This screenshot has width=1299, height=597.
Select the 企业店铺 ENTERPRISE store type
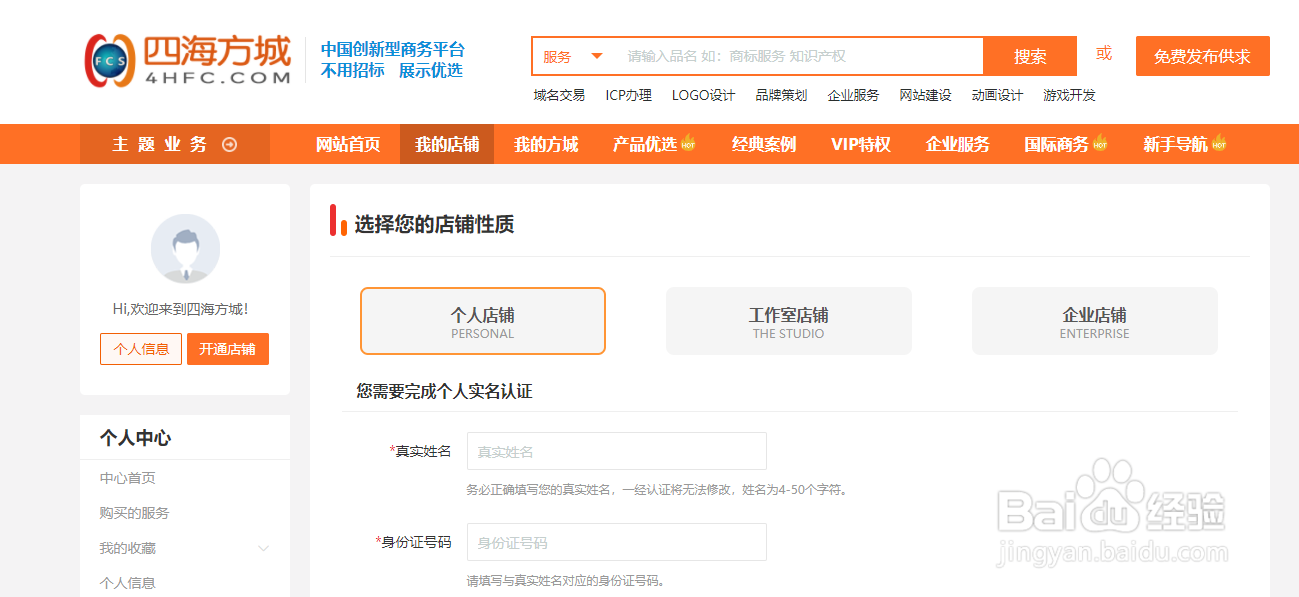[x=1095, y=321]
